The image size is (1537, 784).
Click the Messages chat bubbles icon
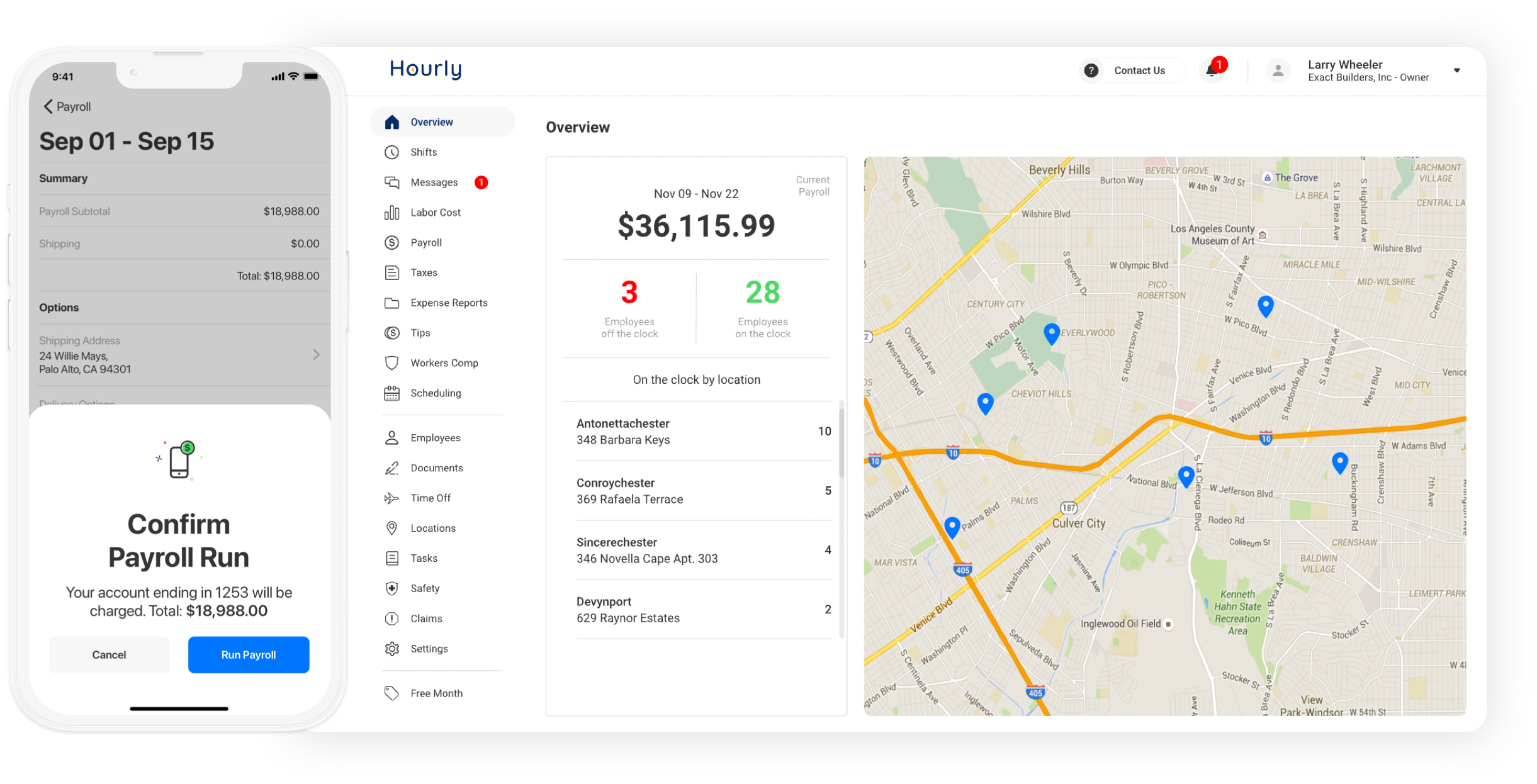tap(391, 182)
